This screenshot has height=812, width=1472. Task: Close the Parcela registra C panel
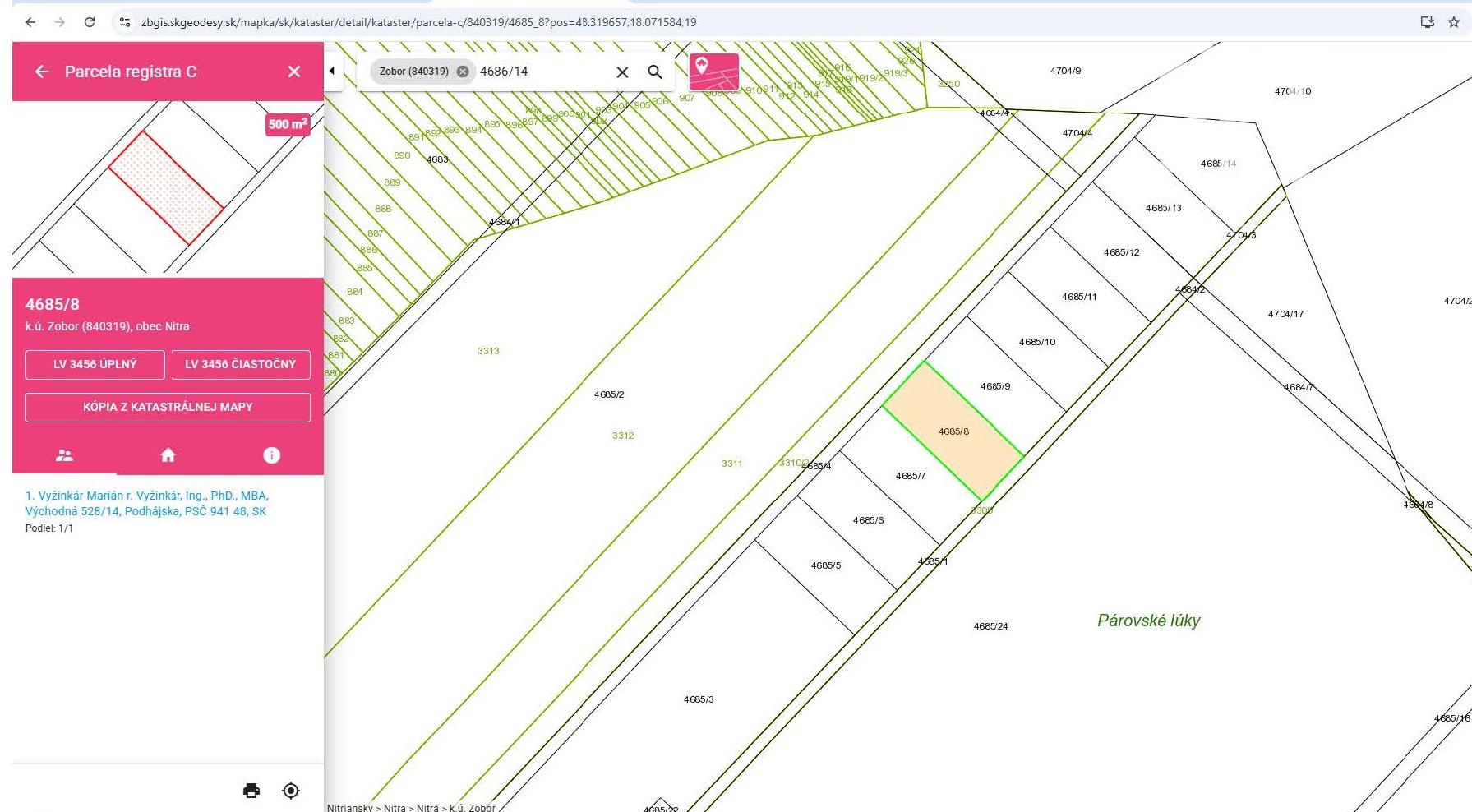(294, 72)
